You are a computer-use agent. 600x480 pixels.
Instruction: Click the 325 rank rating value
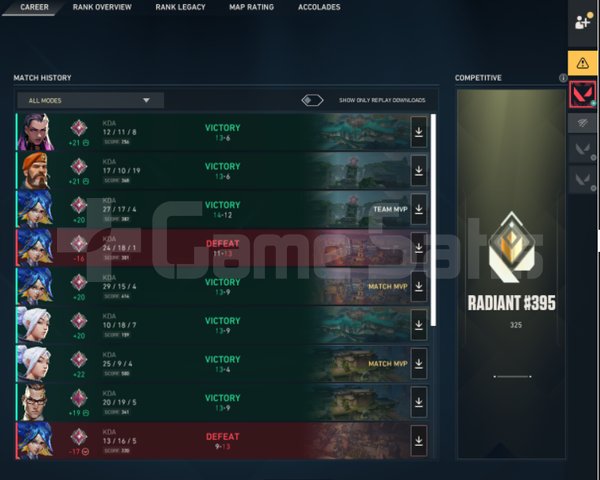click(x=515, y=325)
